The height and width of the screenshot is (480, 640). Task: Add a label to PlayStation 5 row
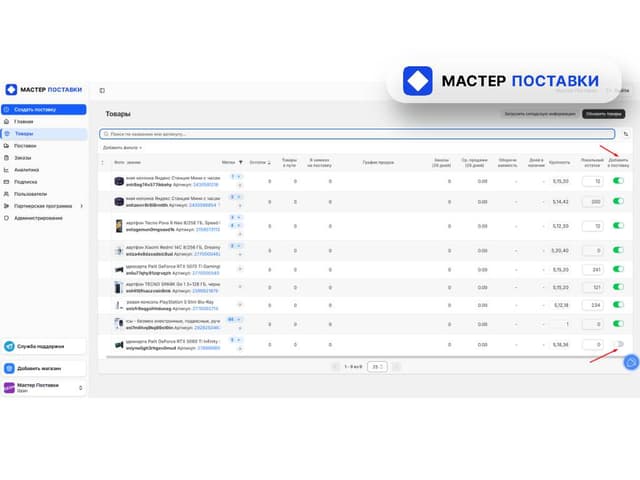click(240, 304)
